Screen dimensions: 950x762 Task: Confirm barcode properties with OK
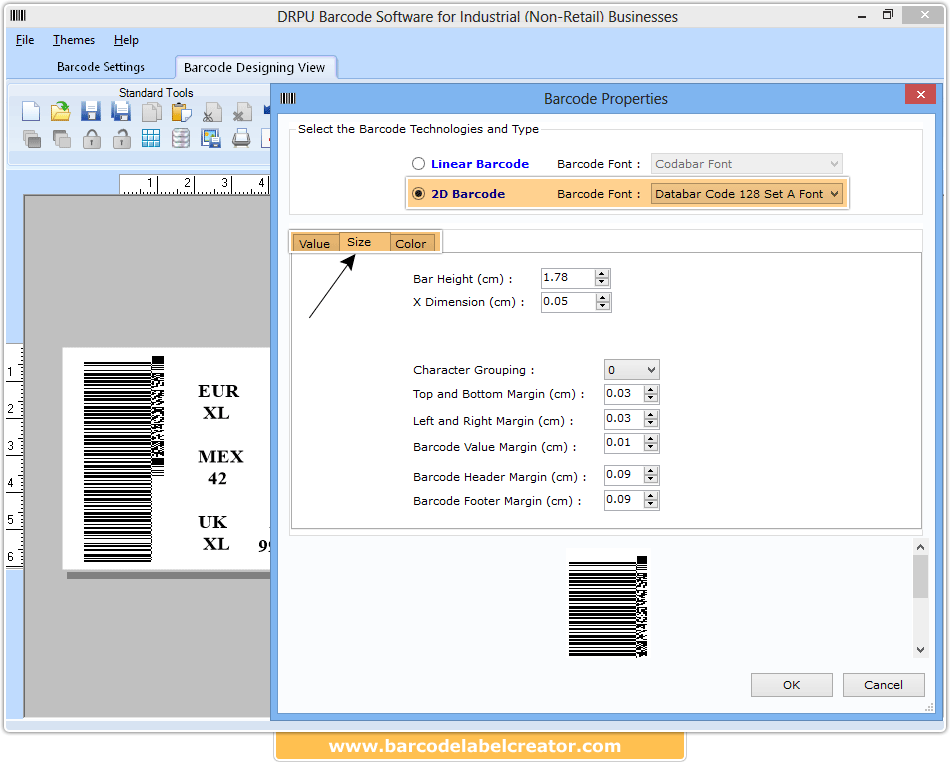point(791,685)
